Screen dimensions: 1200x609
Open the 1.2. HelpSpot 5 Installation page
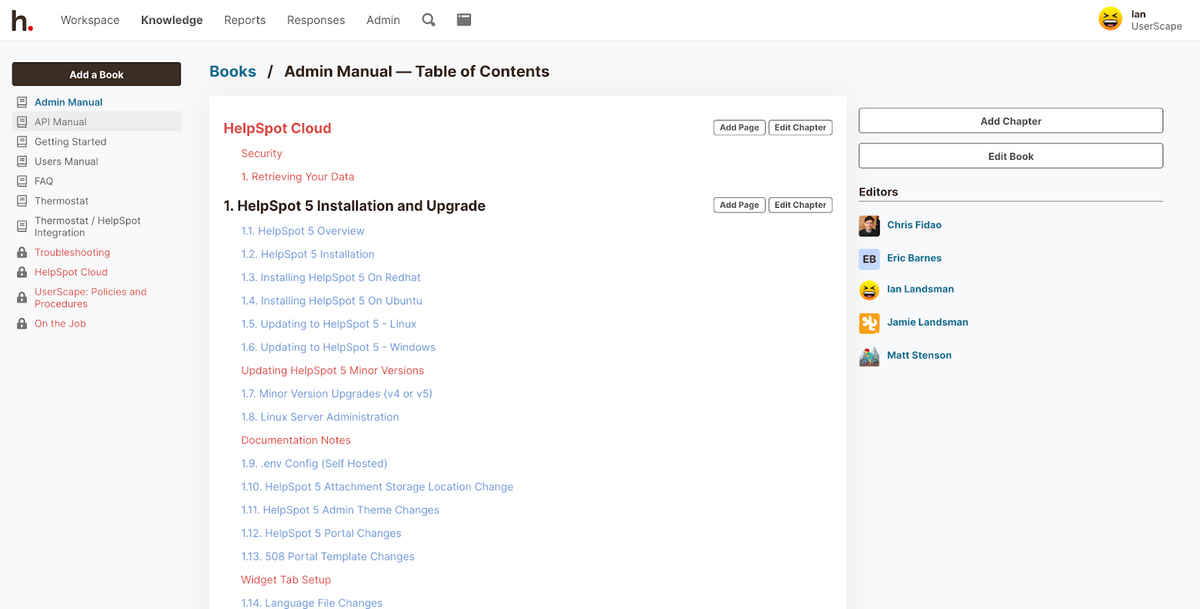tap(308, 255)
